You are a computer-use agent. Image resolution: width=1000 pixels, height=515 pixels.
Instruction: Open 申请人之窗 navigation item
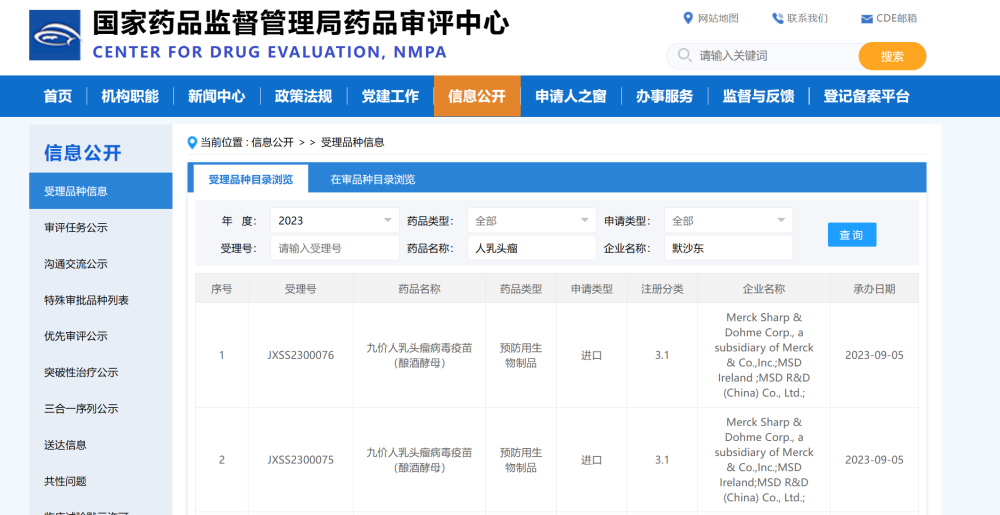pyautogui.click(x=571, y=96)
